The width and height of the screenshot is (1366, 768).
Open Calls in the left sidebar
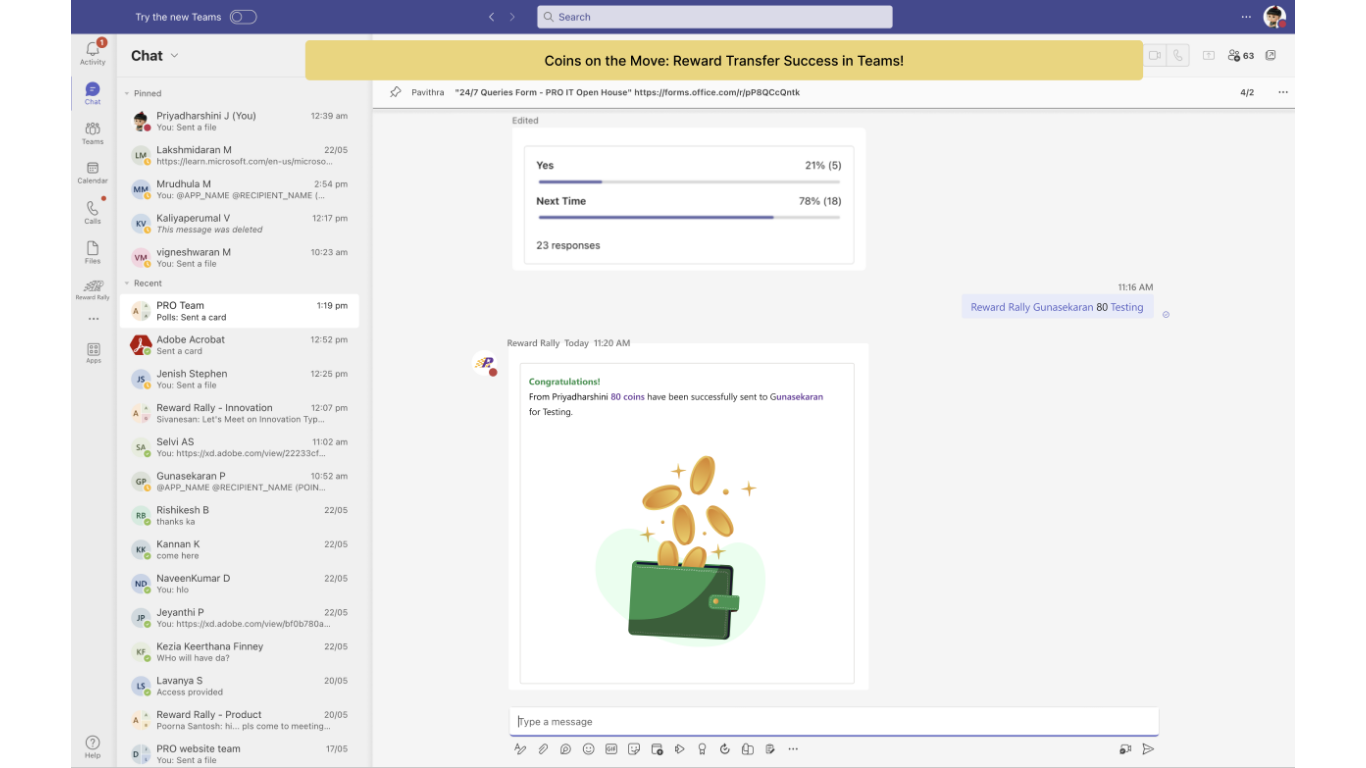pos(93,212)
